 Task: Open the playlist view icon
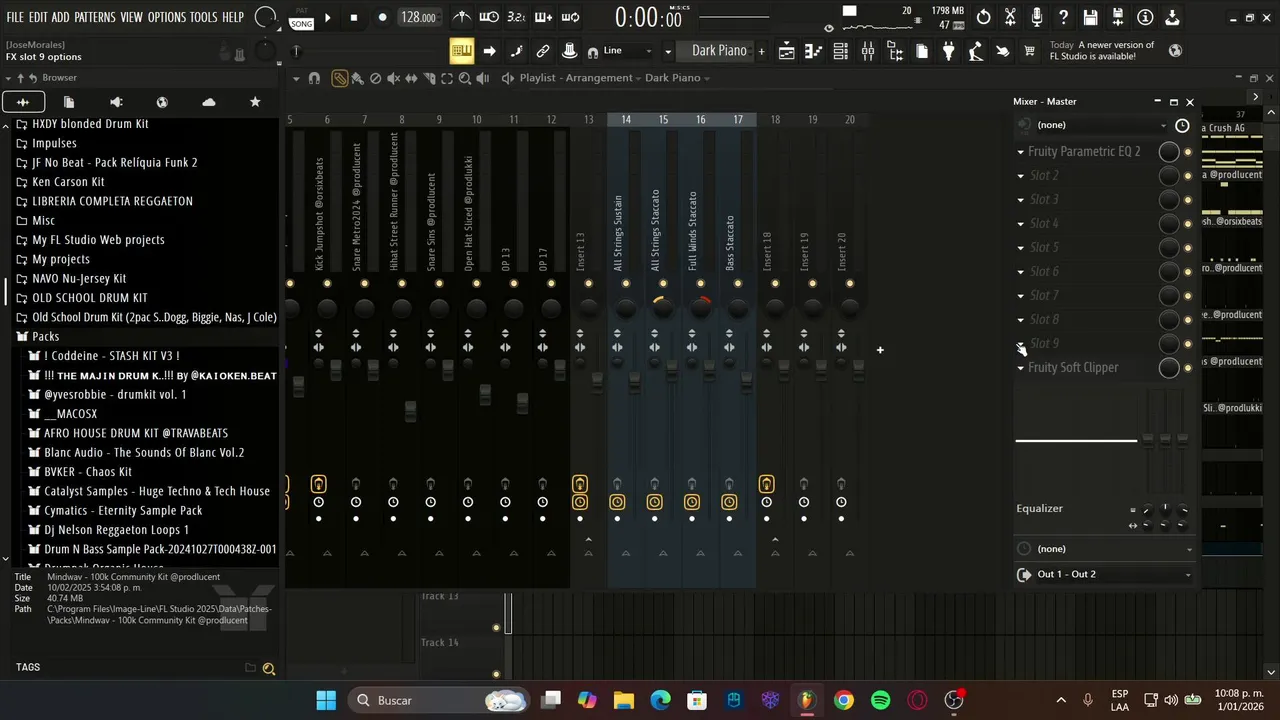(x=787, y=51)
